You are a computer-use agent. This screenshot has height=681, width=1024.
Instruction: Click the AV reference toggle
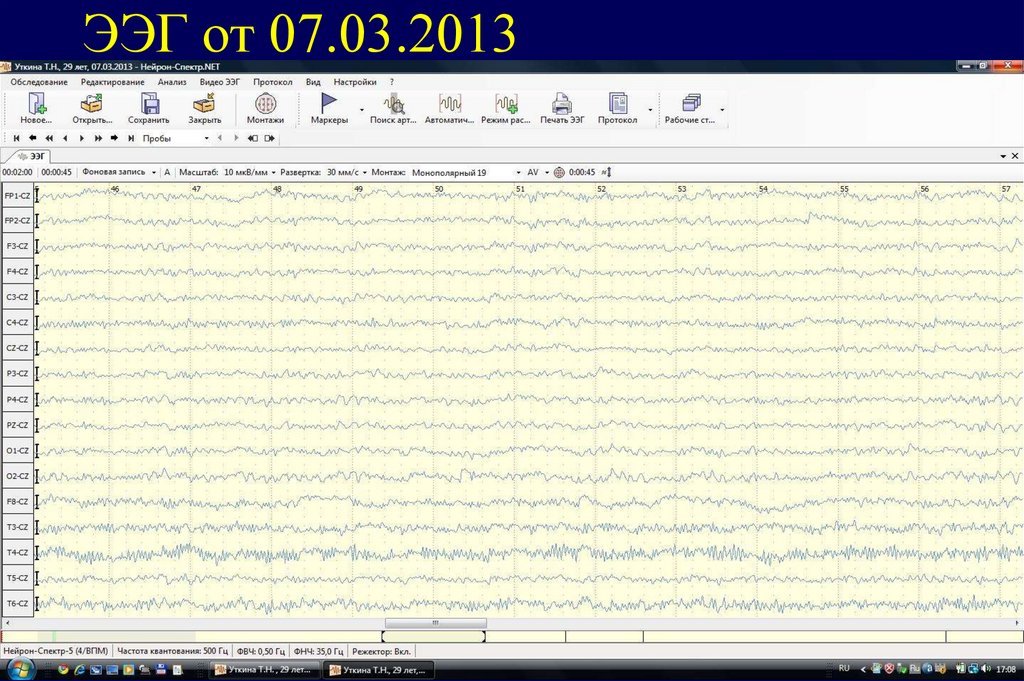point(531,172)
